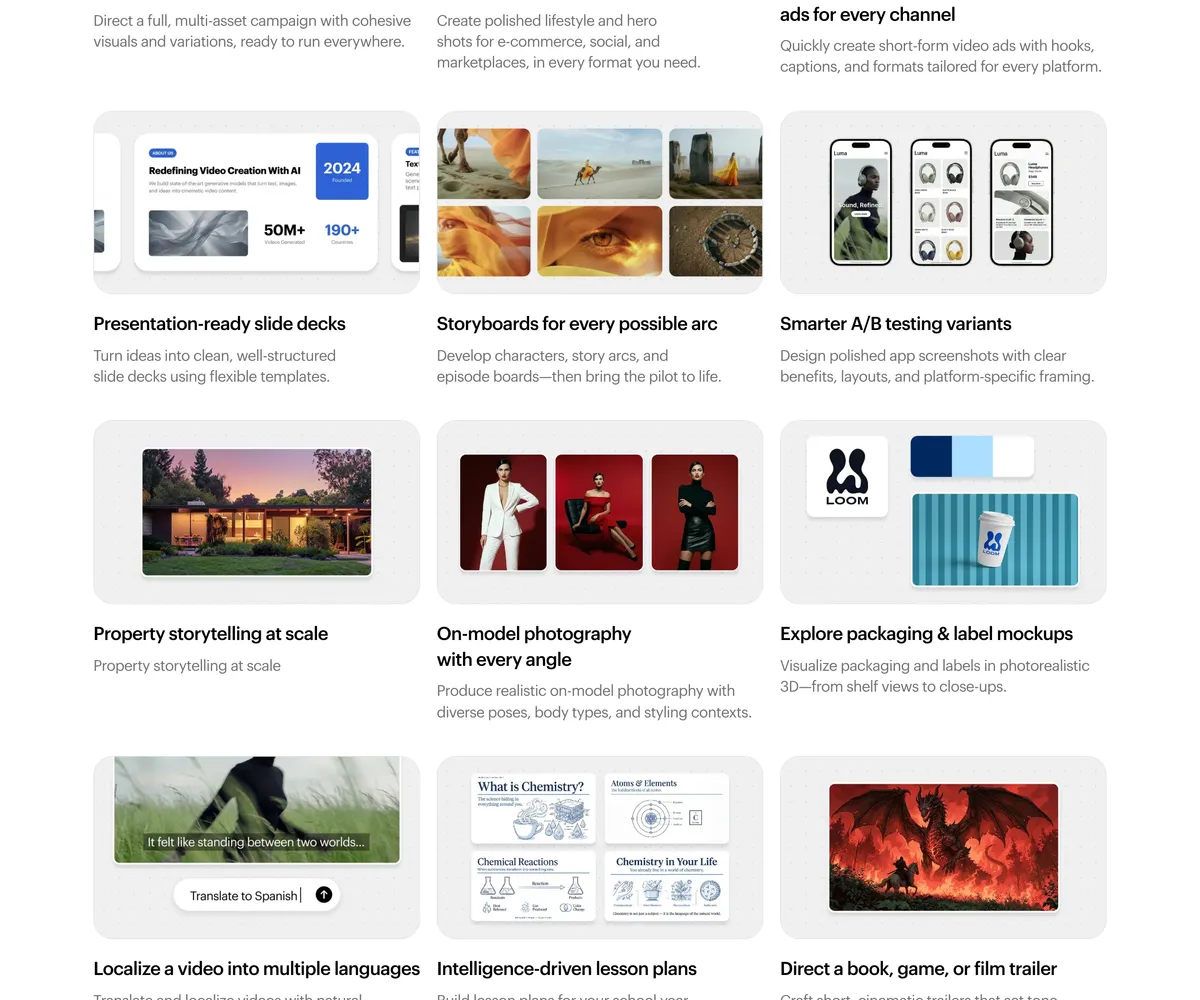
Task: Open Localize a video into multiple languages
Action: 257,969
